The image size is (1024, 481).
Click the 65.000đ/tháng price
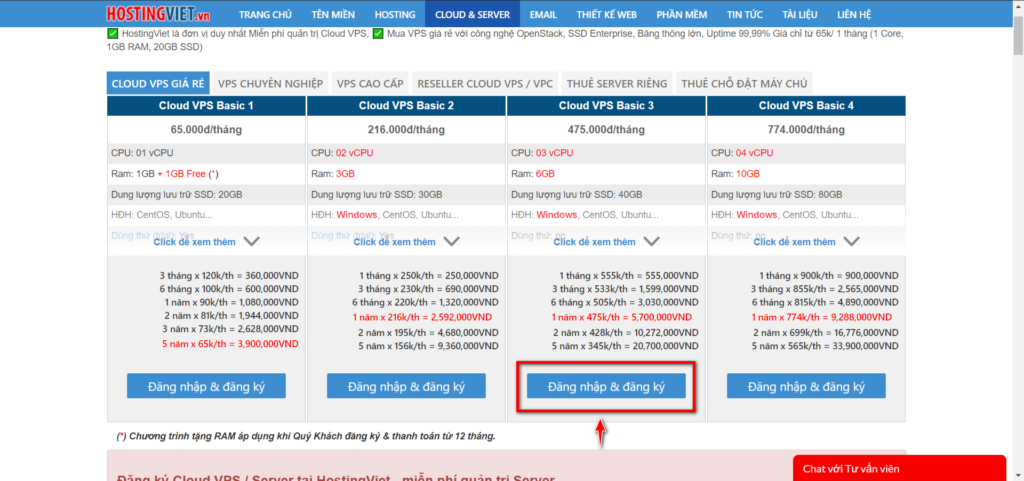click(x=206, y=129)
